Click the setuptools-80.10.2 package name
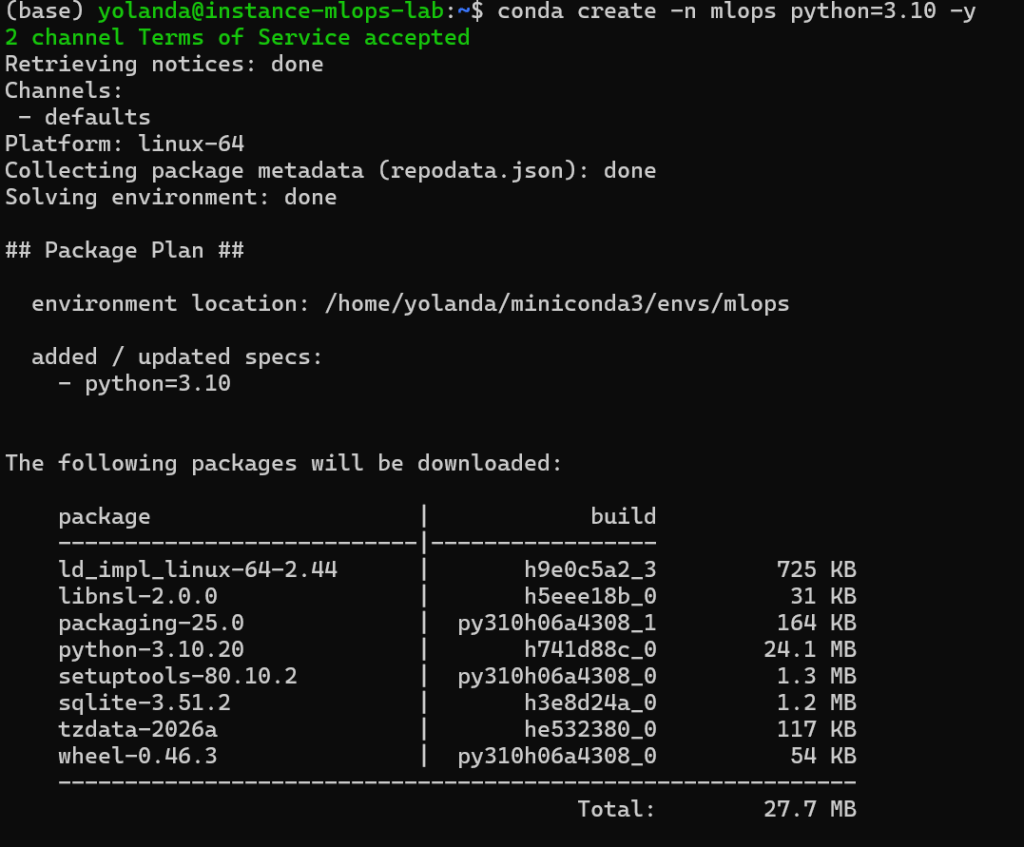The width and height of the screenshot is (1024, 847). tap(177, 676)
